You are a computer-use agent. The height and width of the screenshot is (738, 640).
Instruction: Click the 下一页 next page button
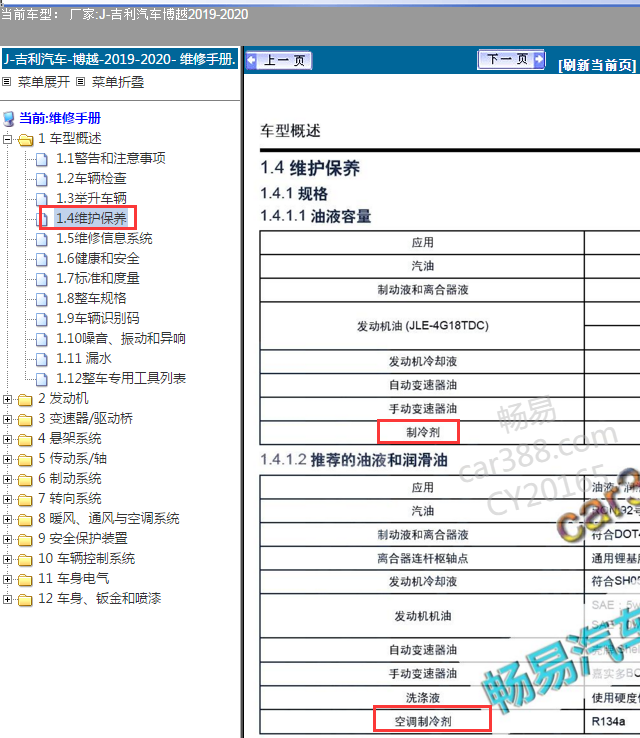pos(512,59)
